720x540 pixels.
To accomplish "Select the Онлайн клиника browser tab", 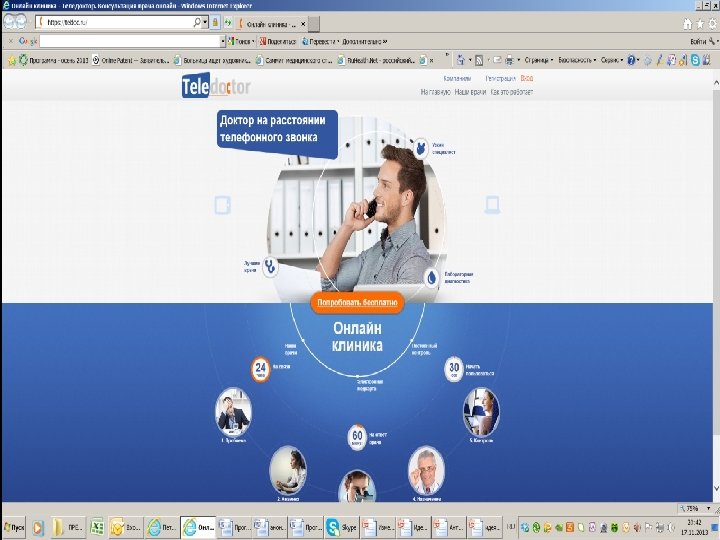I will (x=270, y=24).
